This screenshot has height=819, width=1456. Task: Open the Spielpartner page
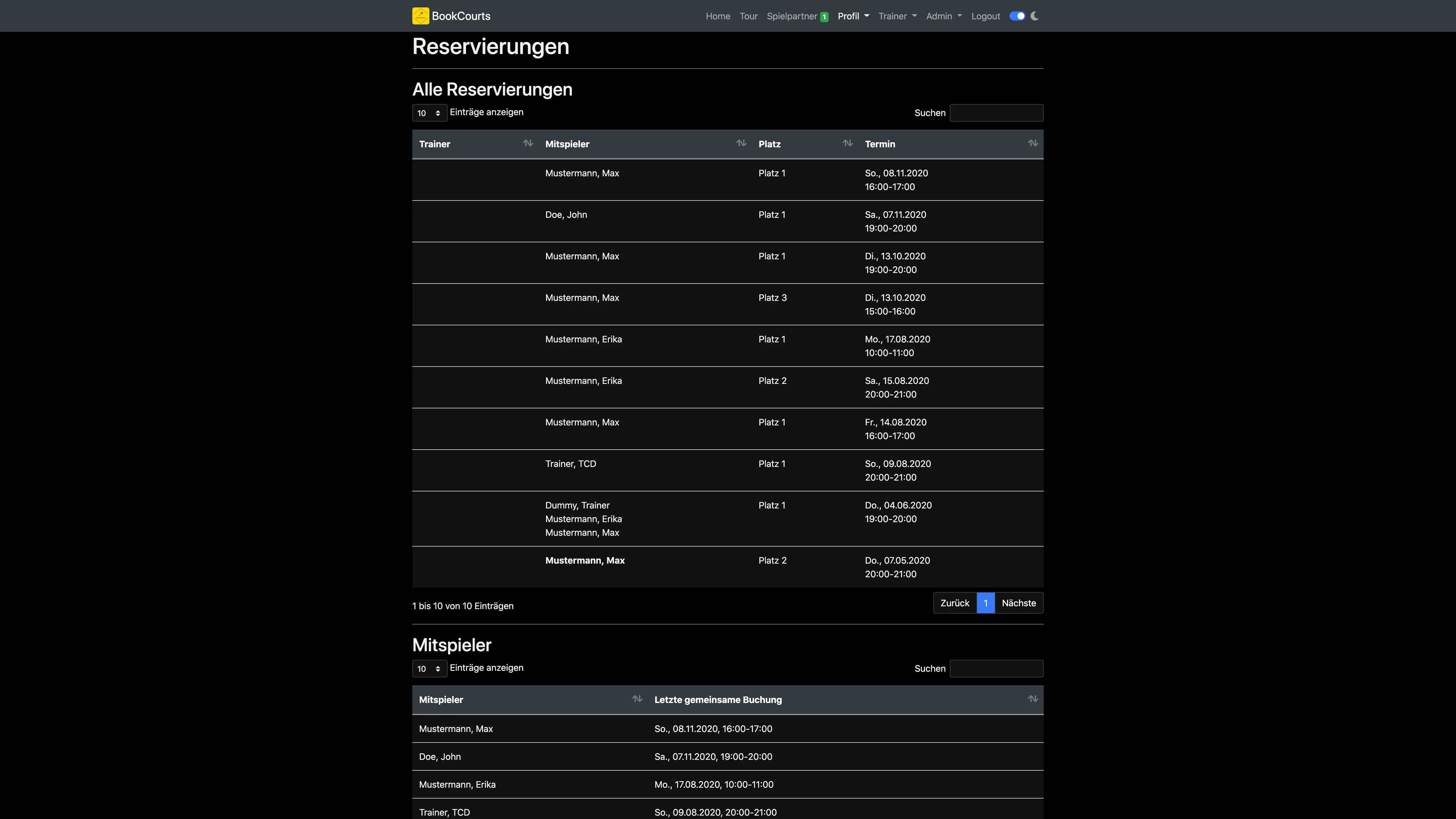coord(791,16)
